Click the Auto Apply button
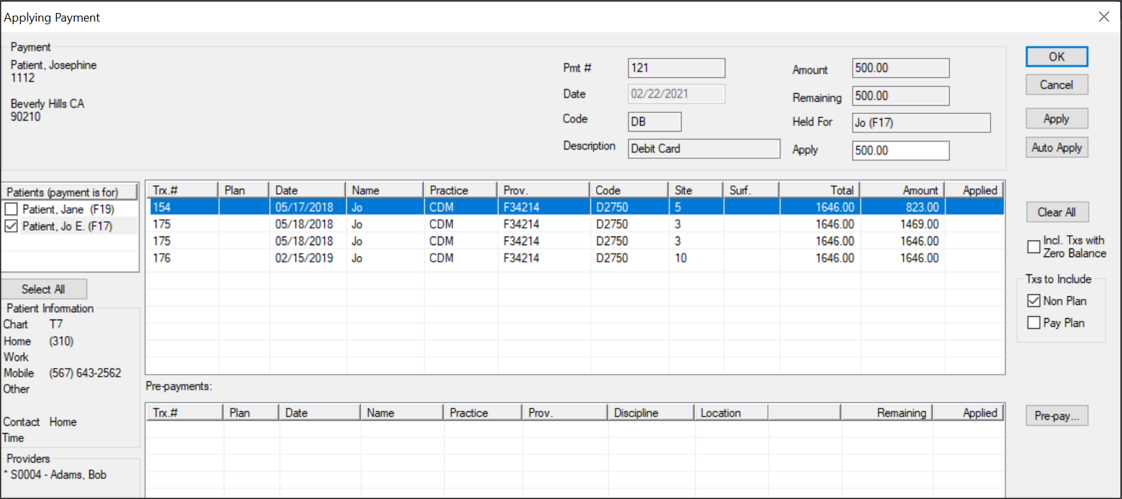 point(1056,148)
